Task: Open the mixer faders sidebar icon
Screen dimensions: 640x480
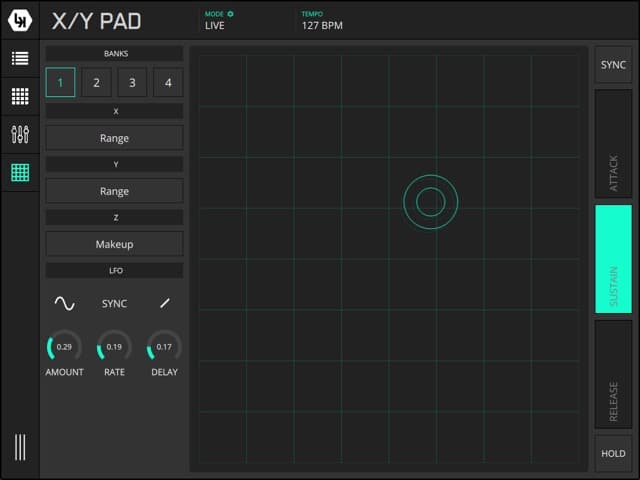Action: [x=20, y=134]
